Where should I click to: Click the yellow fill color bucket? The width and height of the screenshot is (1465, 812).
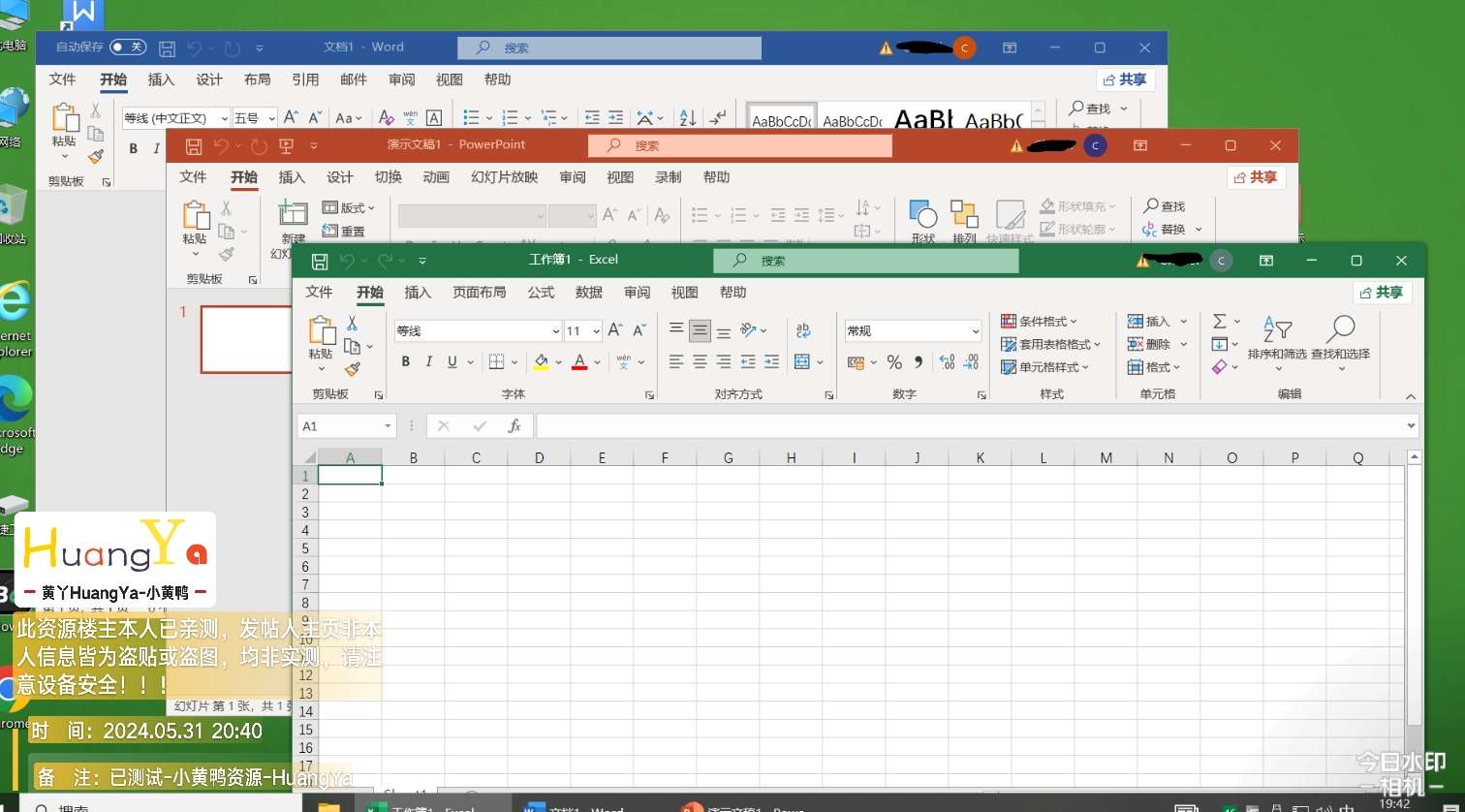541,362
